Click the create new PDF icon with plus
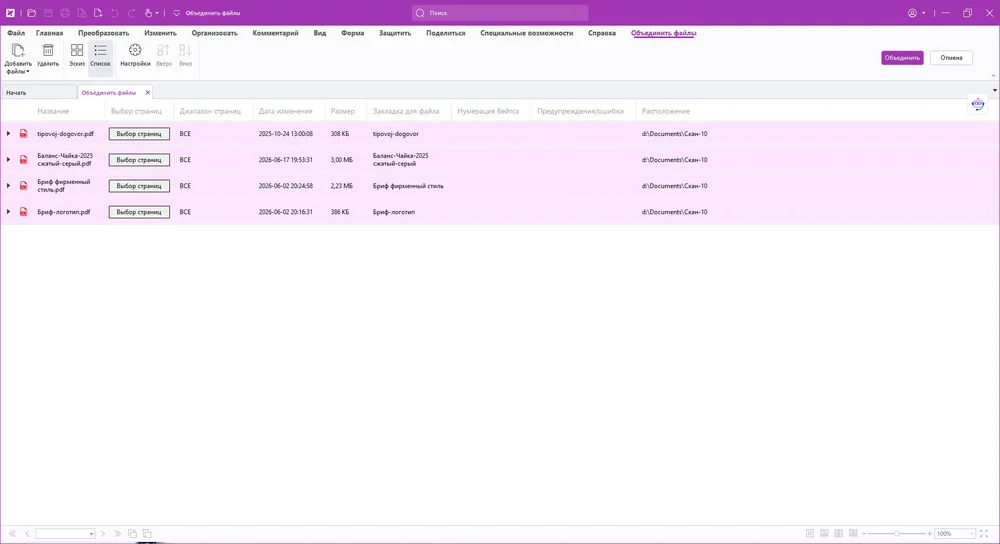The width and height of the screenshot is (1000, 544). [98, 13]
